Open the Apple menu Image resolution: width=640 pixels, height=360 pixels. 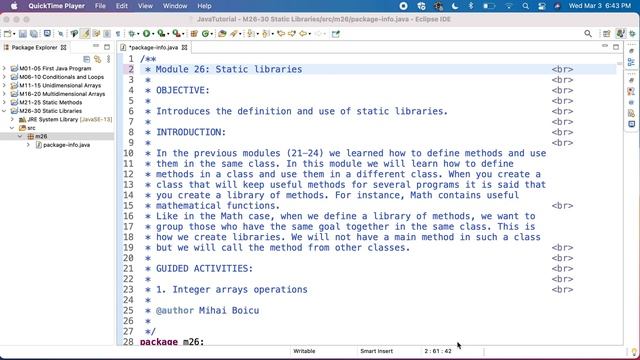[x=14, y=6]
